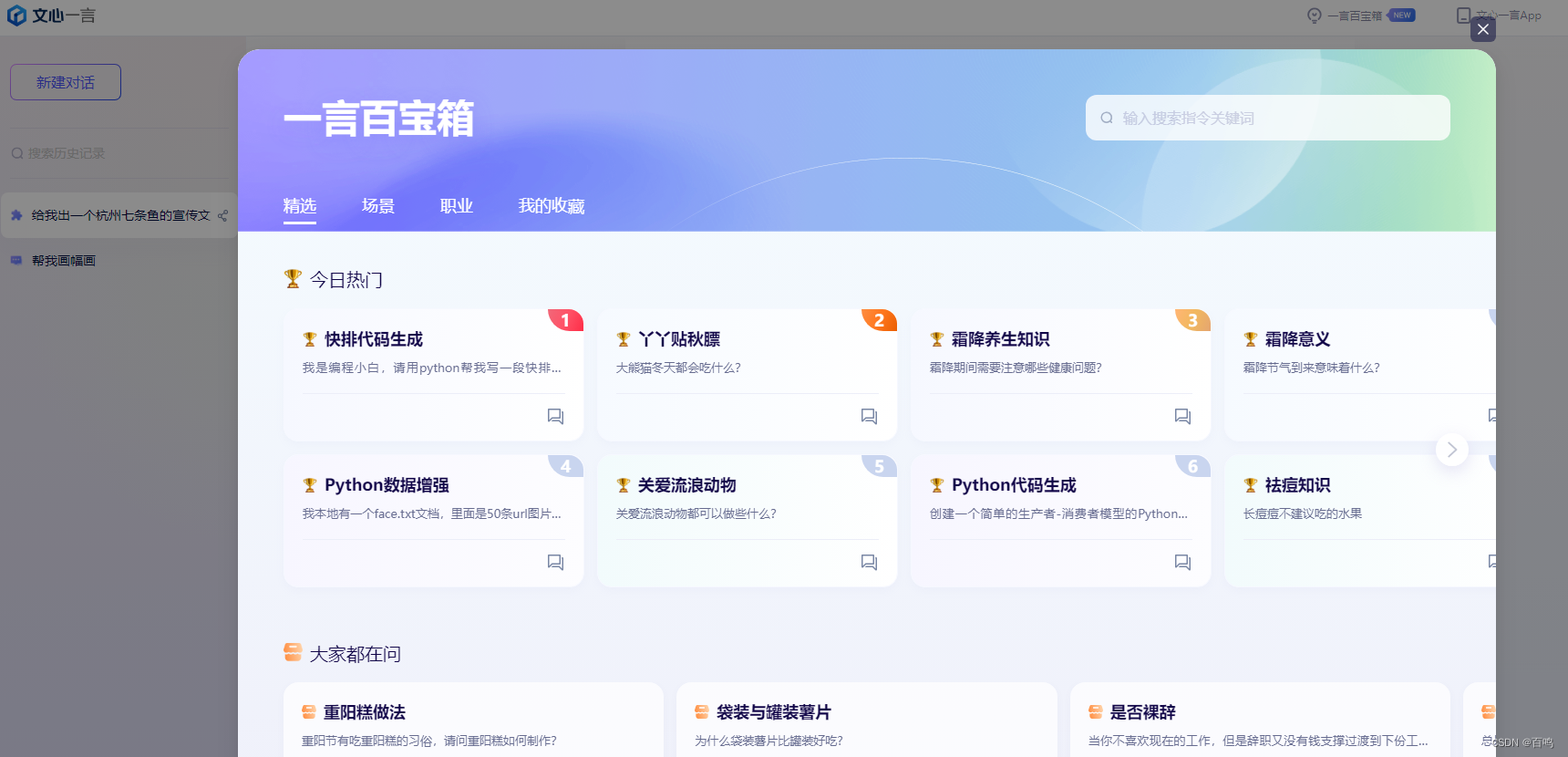Select the 关爱流浪动物 prompt title
The width and height of the screenshot is (1568, 757).
coord(687,485)
